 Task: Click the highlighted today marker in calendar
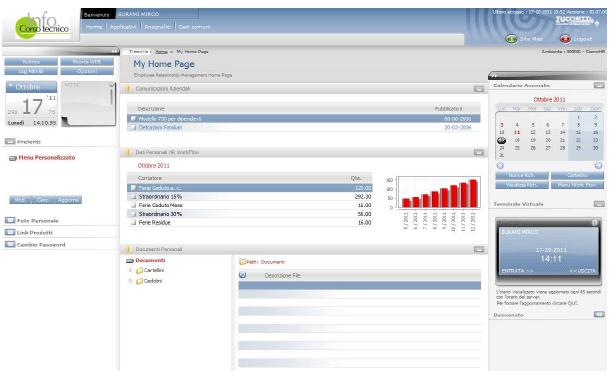[502, 140]
